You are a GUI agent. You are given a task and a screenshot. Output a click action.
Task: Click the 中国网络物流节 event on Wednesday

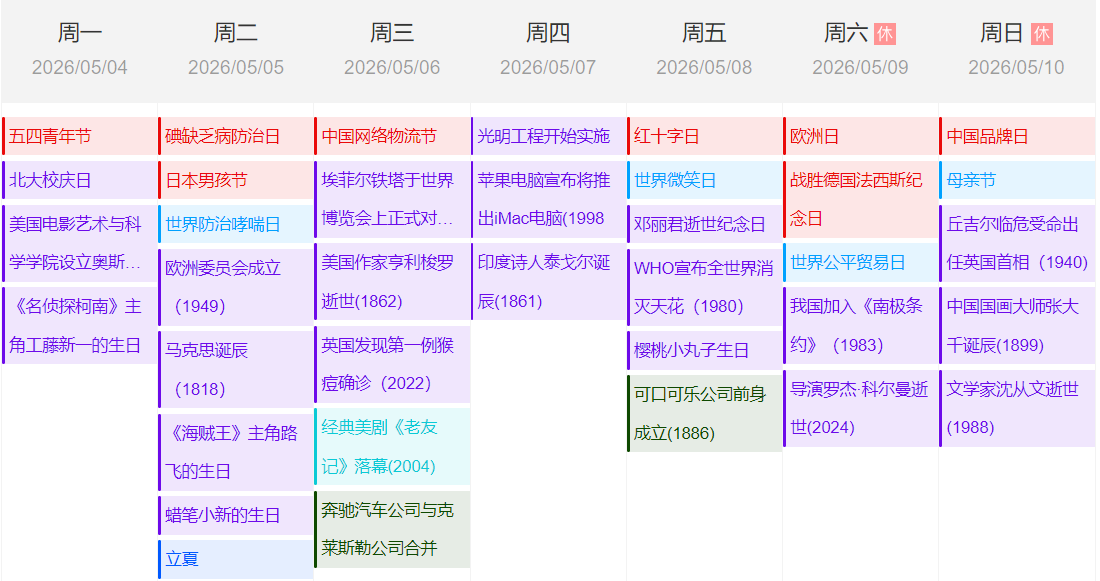click(392, 136)
